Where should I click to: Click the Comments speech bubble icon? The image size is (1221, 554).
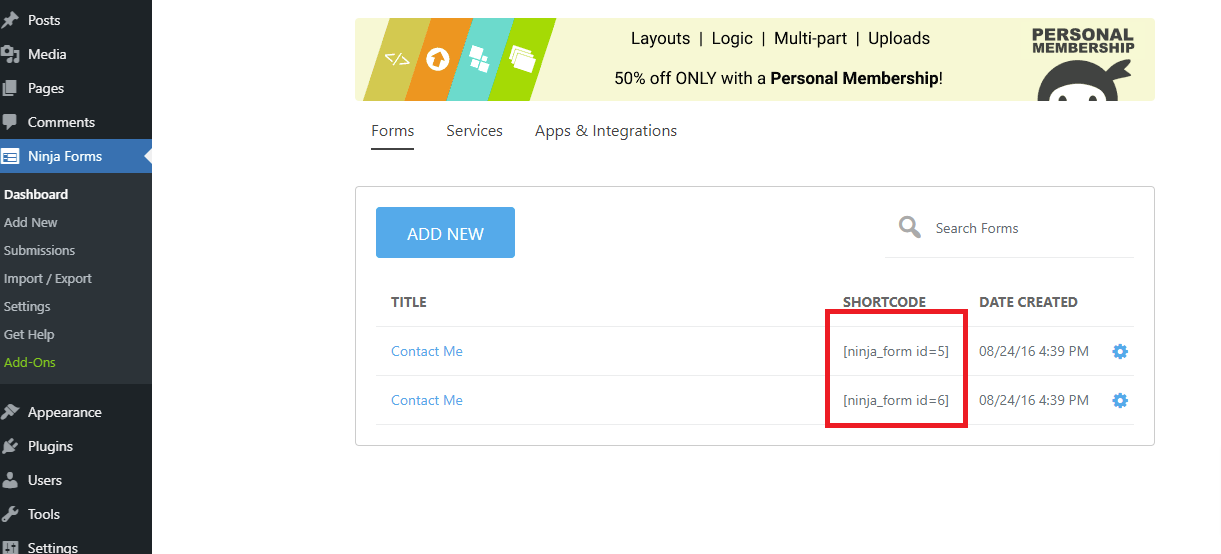point(10,122)
